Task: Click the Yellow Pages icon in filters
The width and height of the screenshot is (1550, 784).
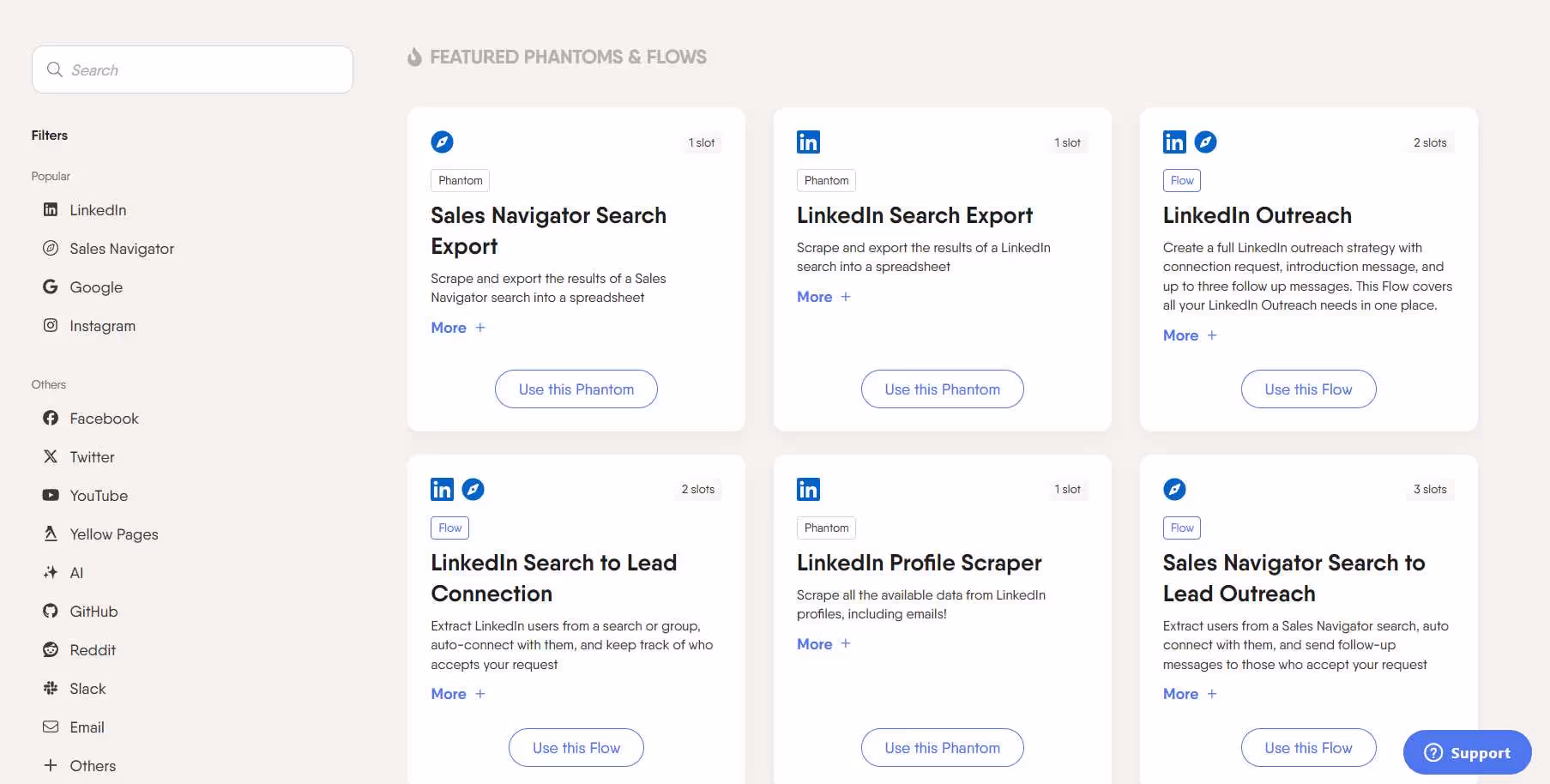Action: pos(51,534)
